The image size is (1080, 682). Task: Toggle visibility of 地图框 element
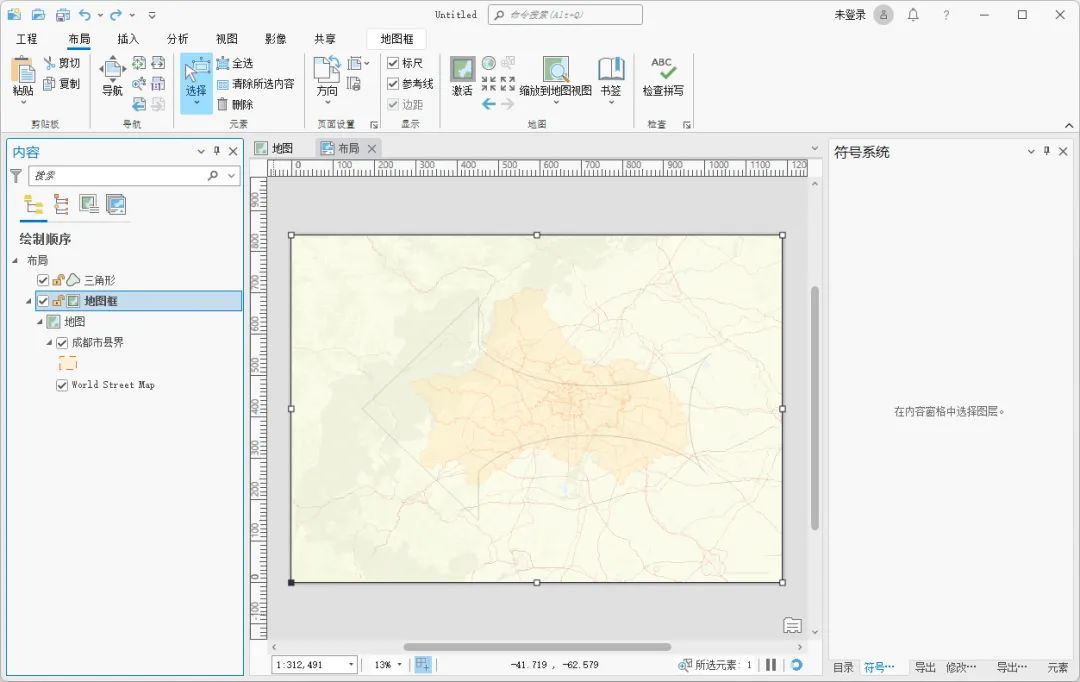[43, 301]
